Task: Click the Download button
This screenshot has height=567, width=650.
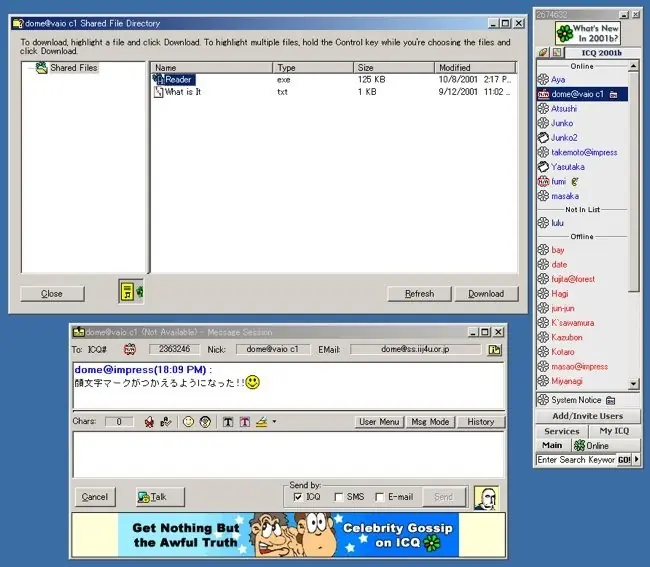Action: point(486,294)
